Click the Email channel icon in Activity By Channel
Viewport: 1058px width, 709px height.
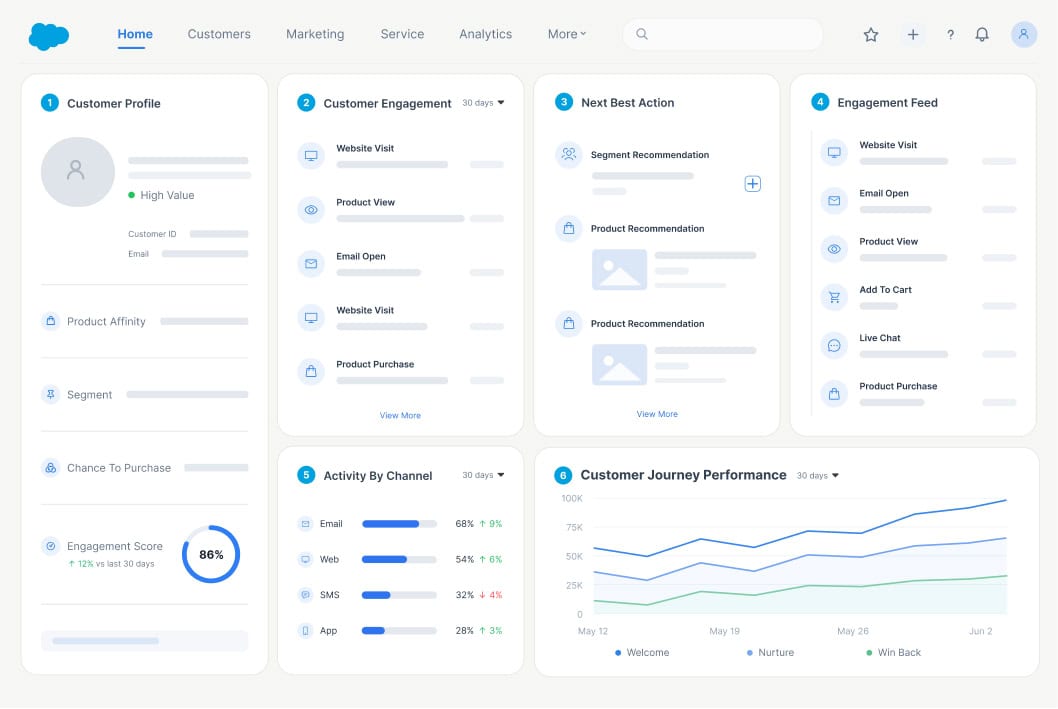click(x=306, y=523)
